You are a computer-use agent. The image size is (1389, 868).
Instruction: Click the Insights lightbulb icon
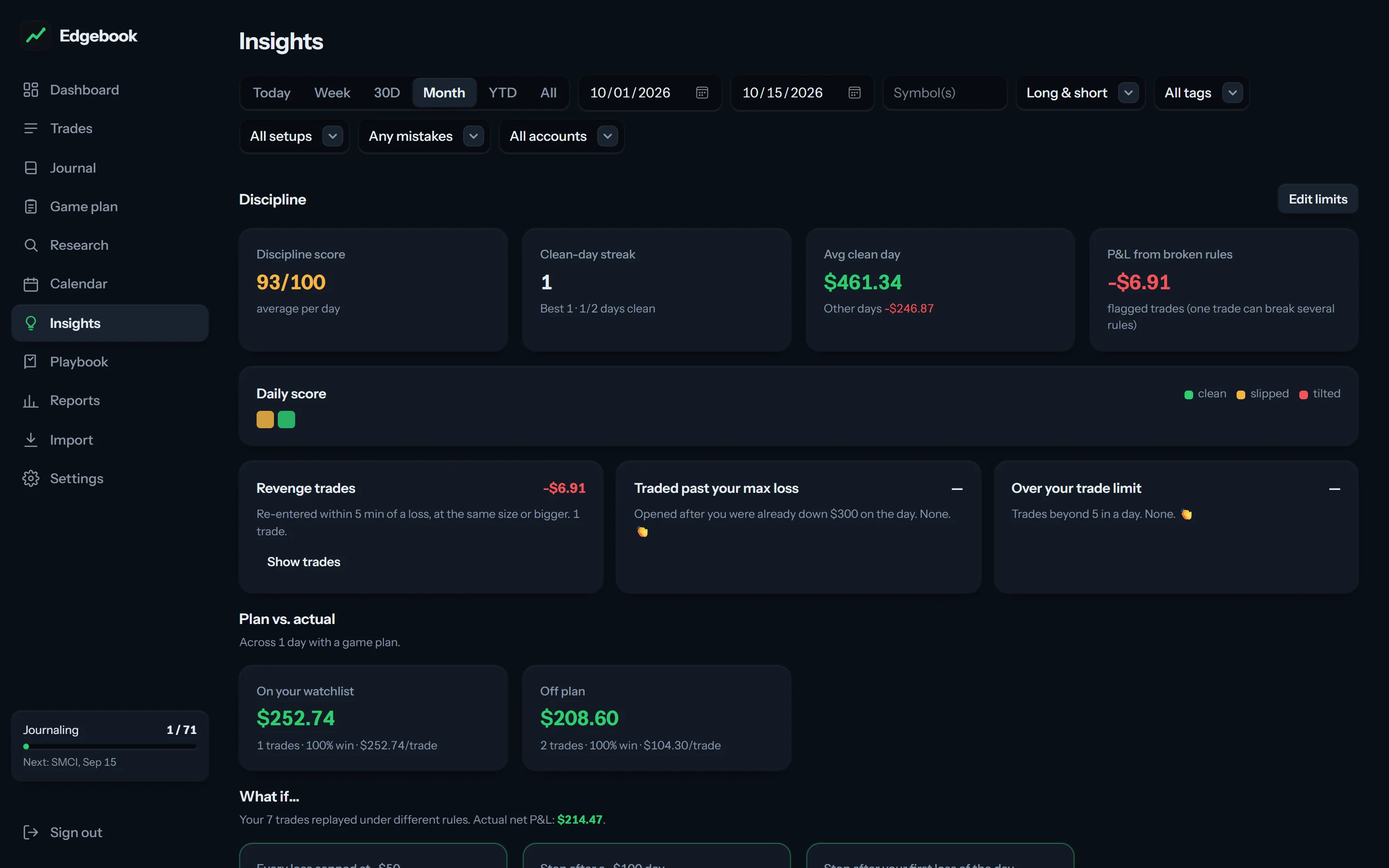[x=30, y=323]
